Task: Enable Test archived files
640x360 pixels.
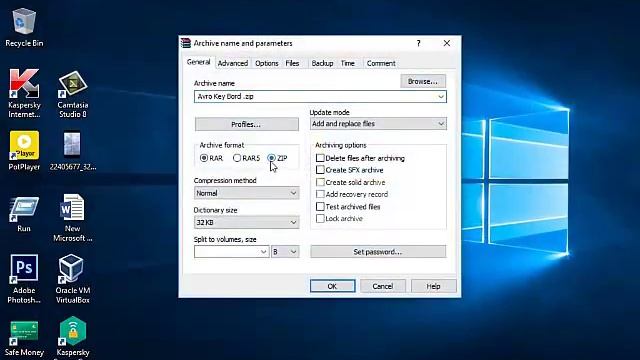Action: (x=320, y=207)
